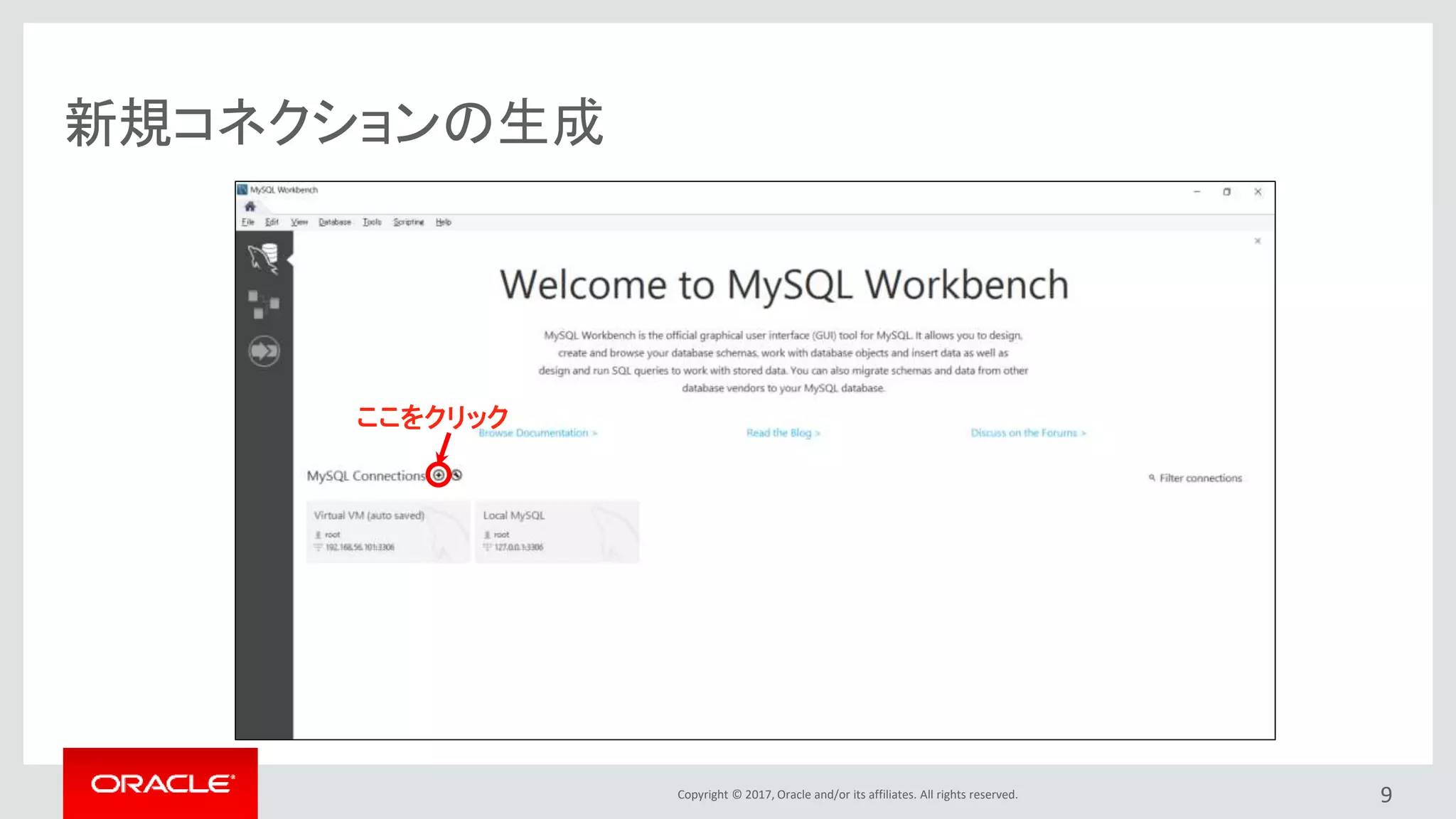Open the Scripting menu
Image resolution: width=1456 pixels, height=819 pixels.
click(409, 222)
